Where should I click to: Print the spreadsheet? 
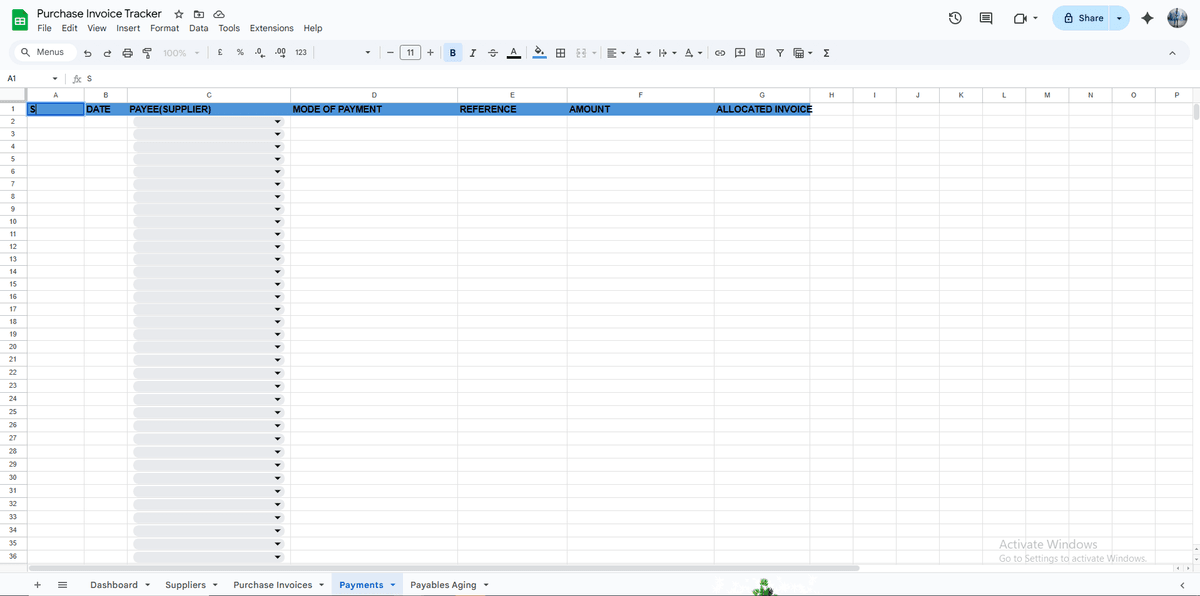pos(127,53)
